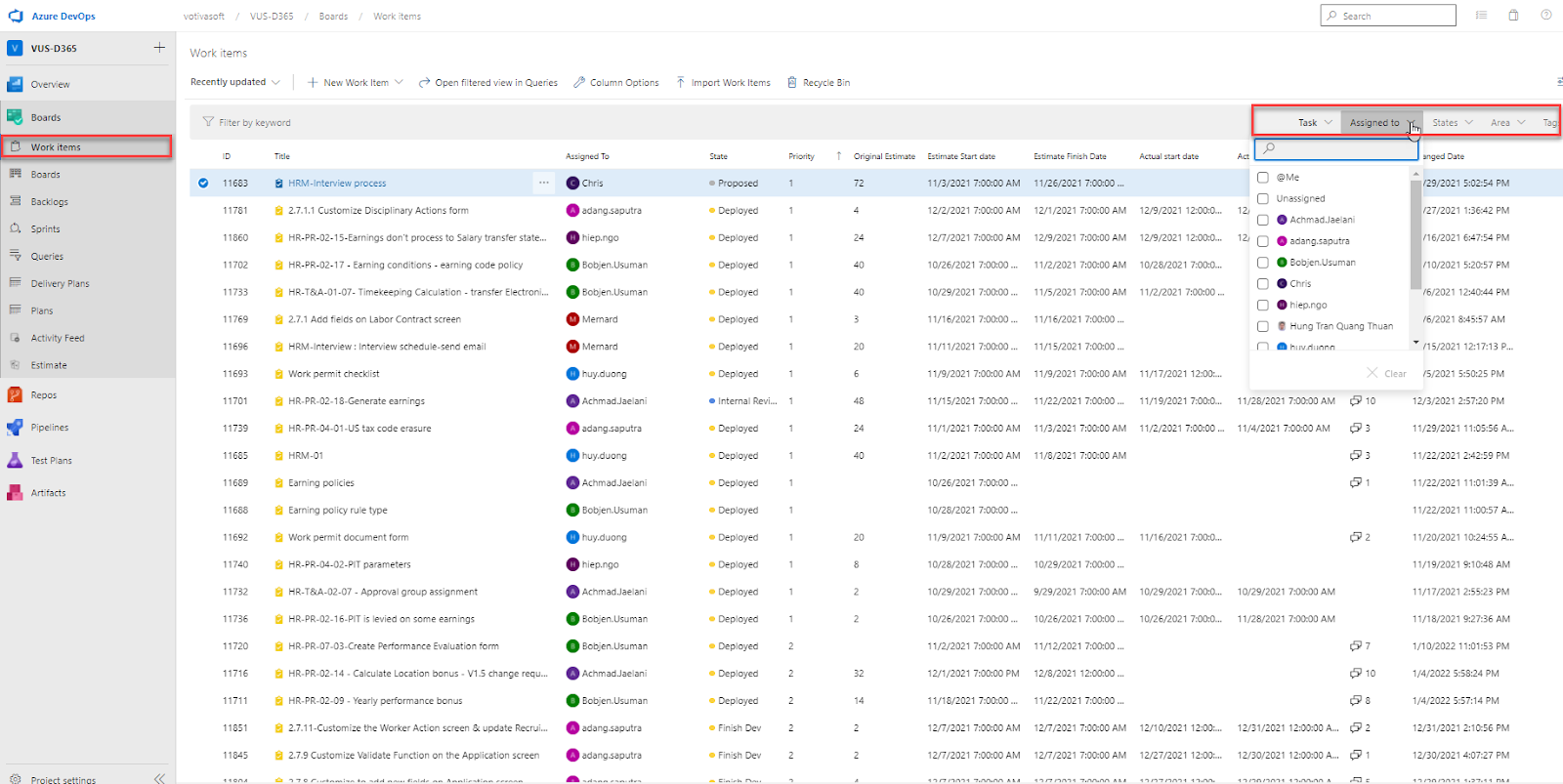Select Backlogs in the Boards menu
Screen dimensions: 1563x784
tap(49, 202)
